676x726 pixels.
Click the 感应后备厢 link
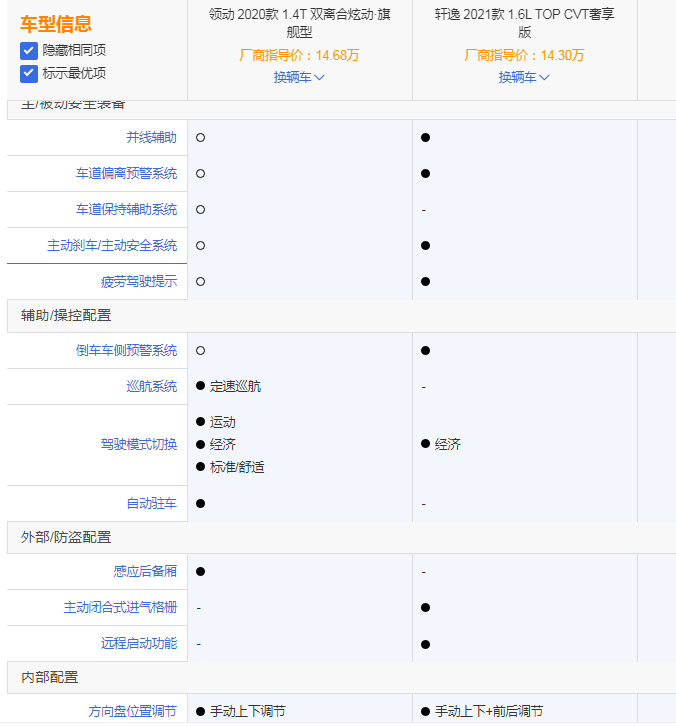(x=145, y=571)
